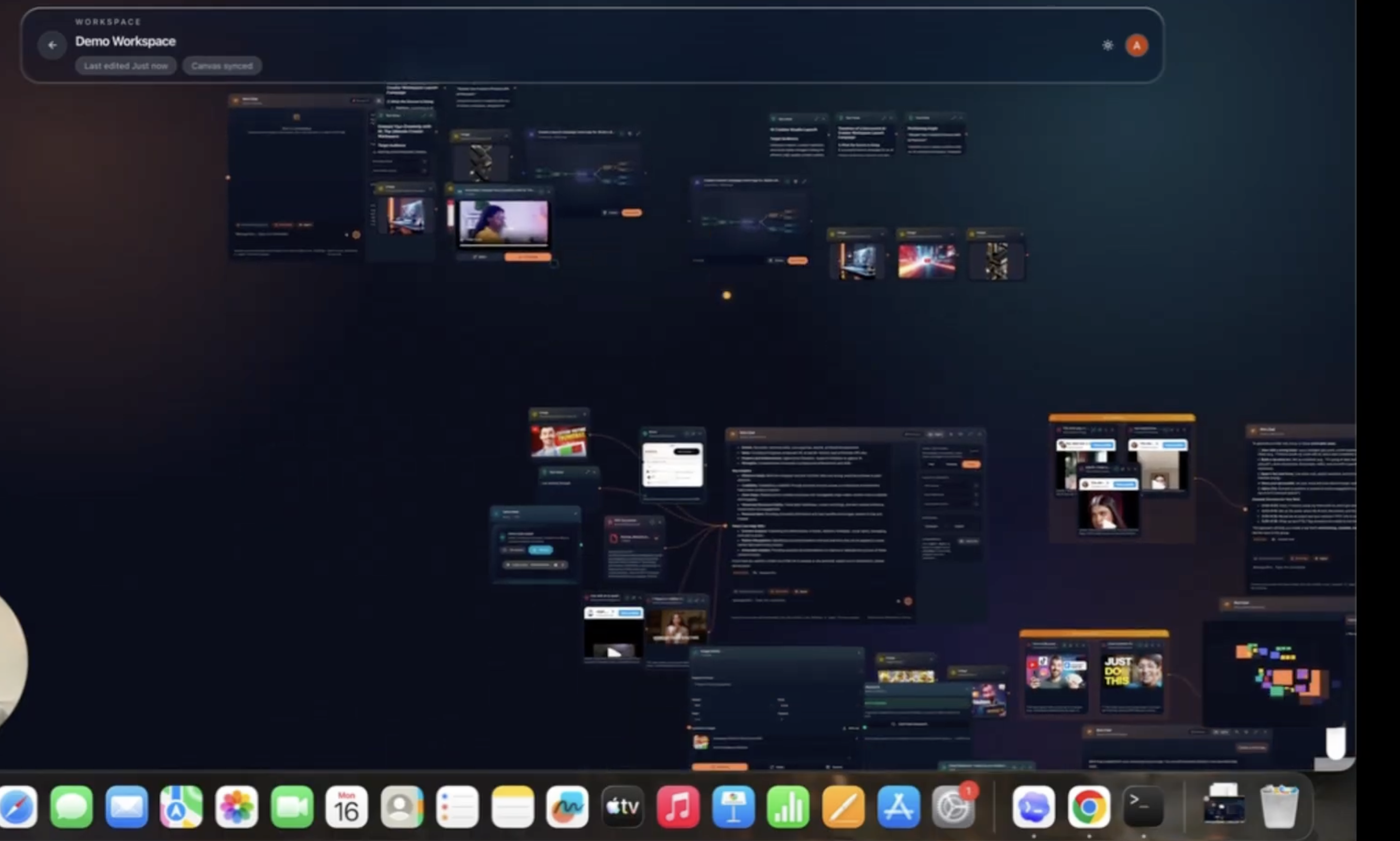Click orange header bar above three social clips
This screenshot has height=841, width=1400.
1122,418
